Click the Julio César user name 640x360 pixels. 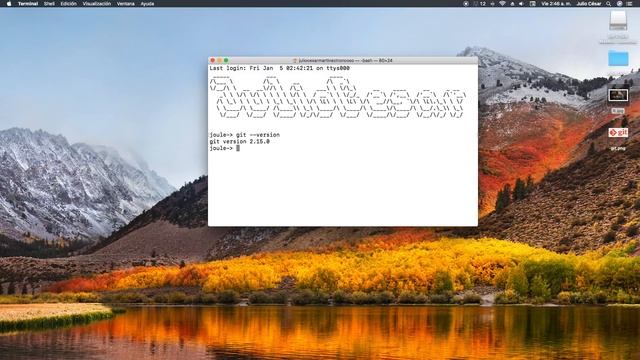click(x=589, y=4)
